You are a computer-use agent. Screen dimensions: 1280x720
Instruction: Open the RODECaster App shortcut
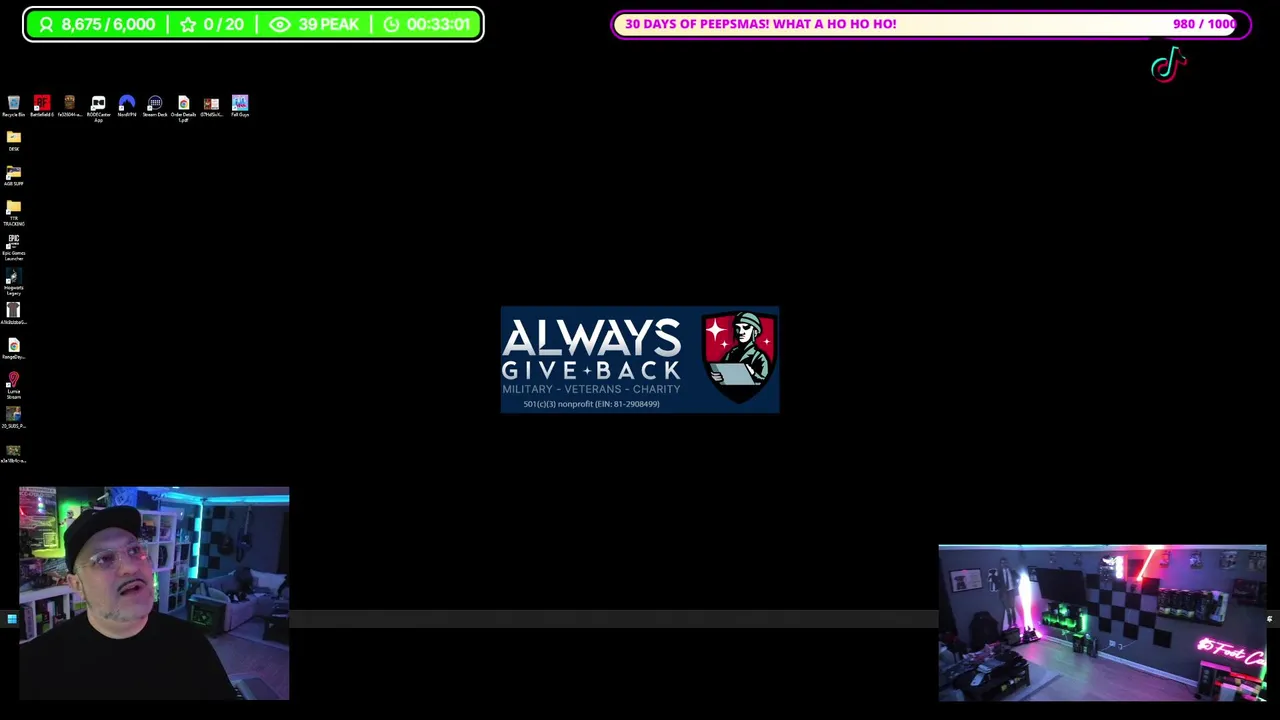pos(98,108)
